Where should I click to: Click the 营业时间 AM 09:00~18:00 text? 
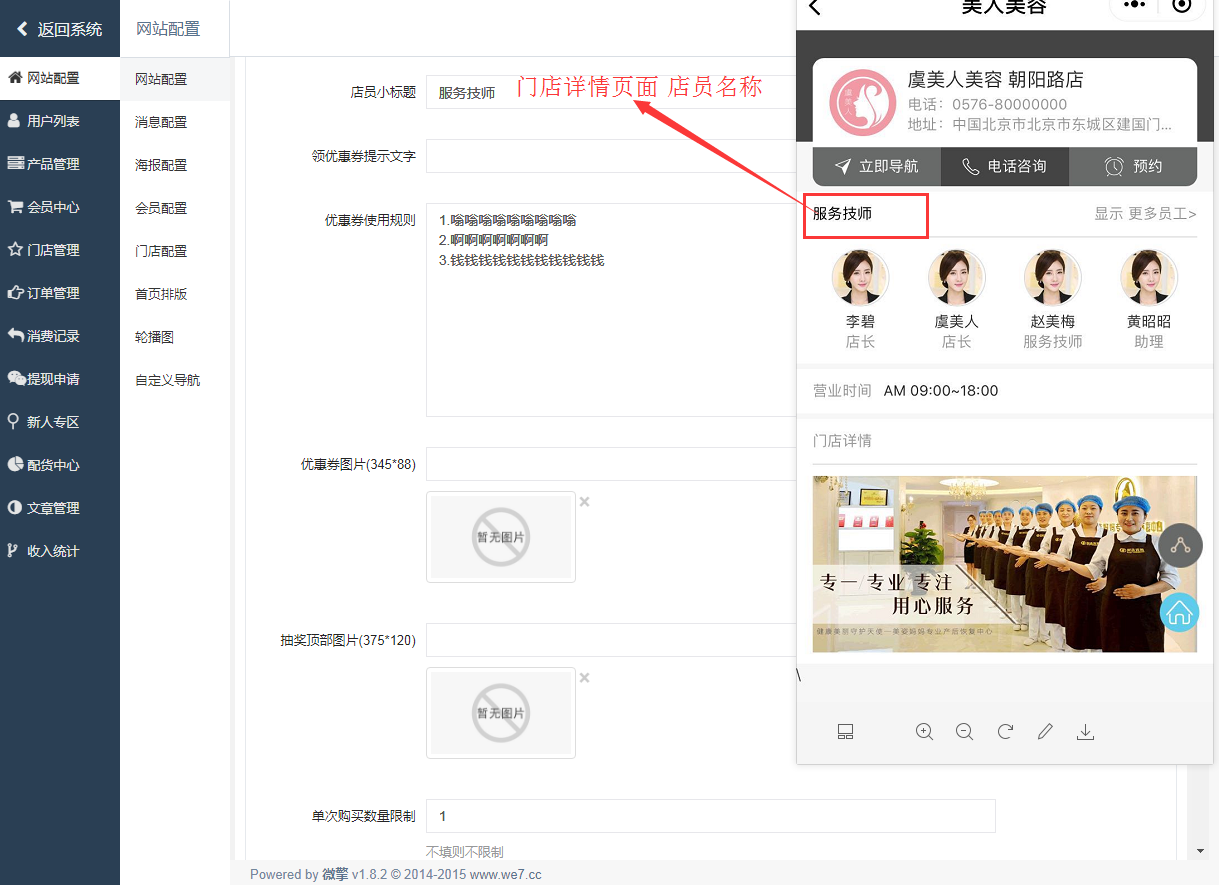click(906, 391)
